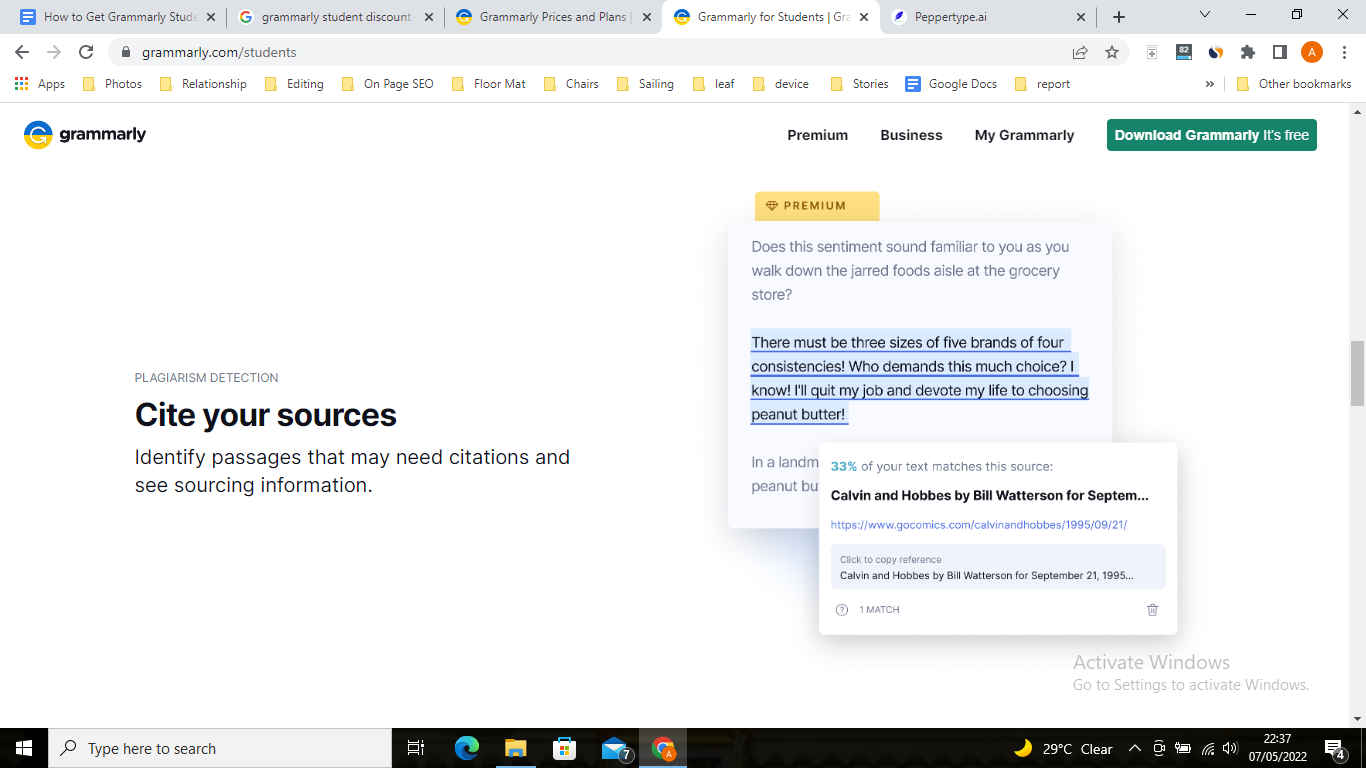The height and width of the screenshot is (768, 1366).
Task: Open the Chrome extensions puzzle icon
Action: pyautogui.click(x=1247, y=52)
